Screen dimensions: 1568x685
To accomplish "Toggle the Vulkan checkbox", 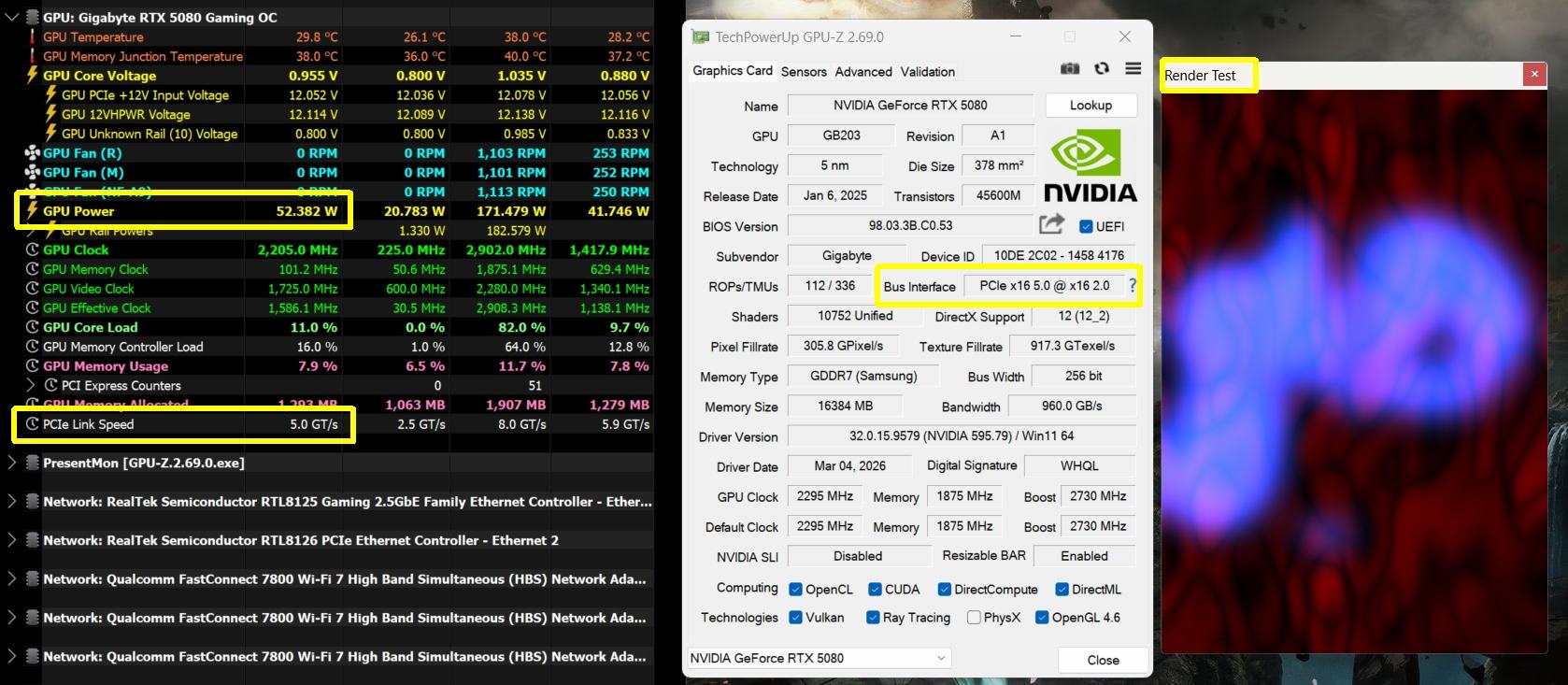I will coord(795,617).
